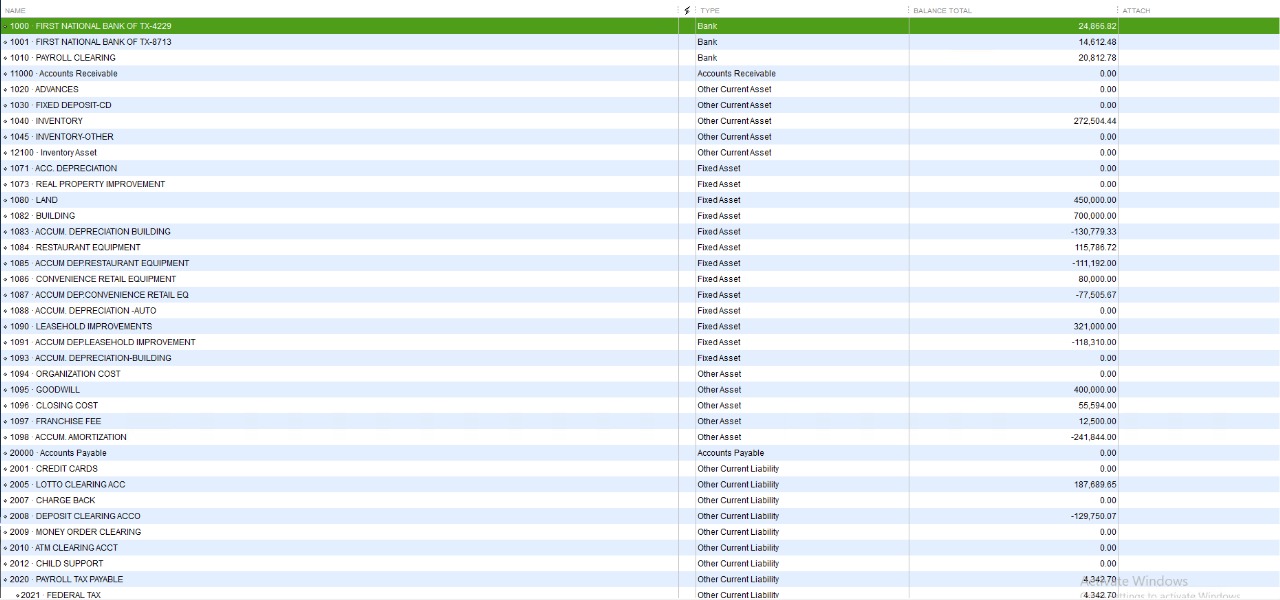Click the lightning bolt online banking column icon
Image resolution: width=1280 pixels, height=600 pixels.
pos(687,10)
